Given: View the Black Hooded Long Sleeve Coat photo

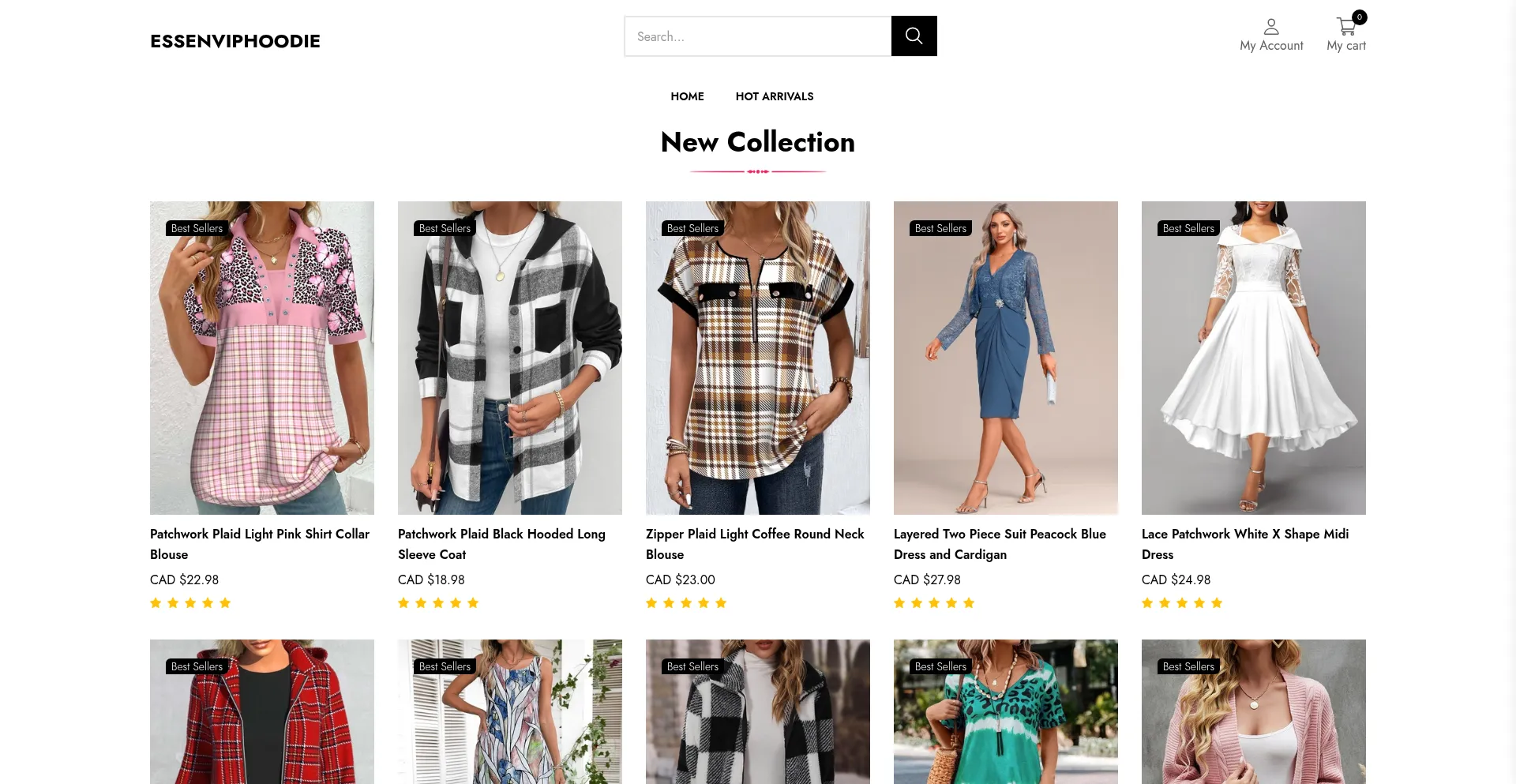Looking at the screenshot, I should coord(510,358).
